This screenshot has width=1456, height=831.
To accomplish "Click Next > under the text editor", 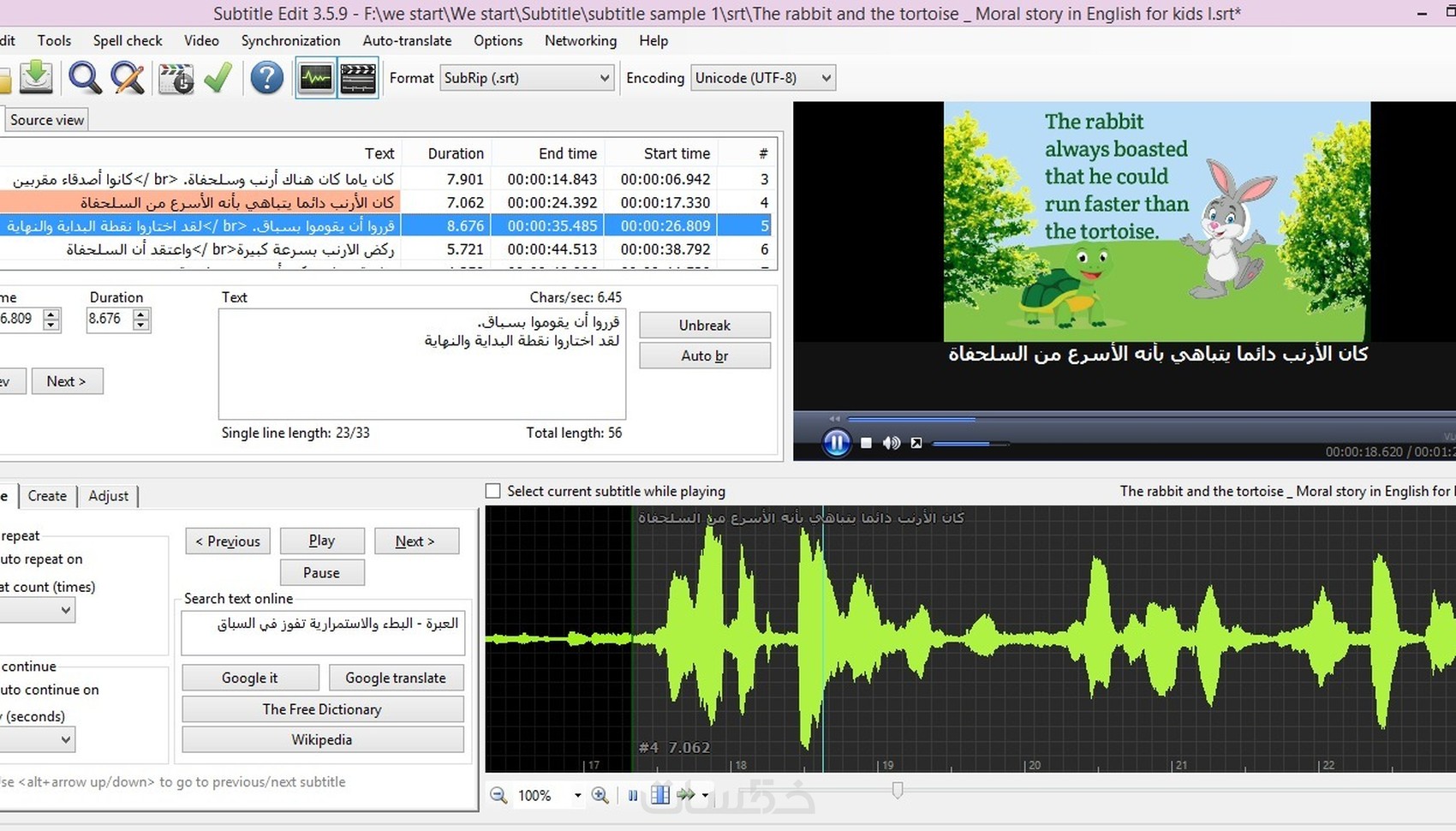I will (x=67, y=381).
